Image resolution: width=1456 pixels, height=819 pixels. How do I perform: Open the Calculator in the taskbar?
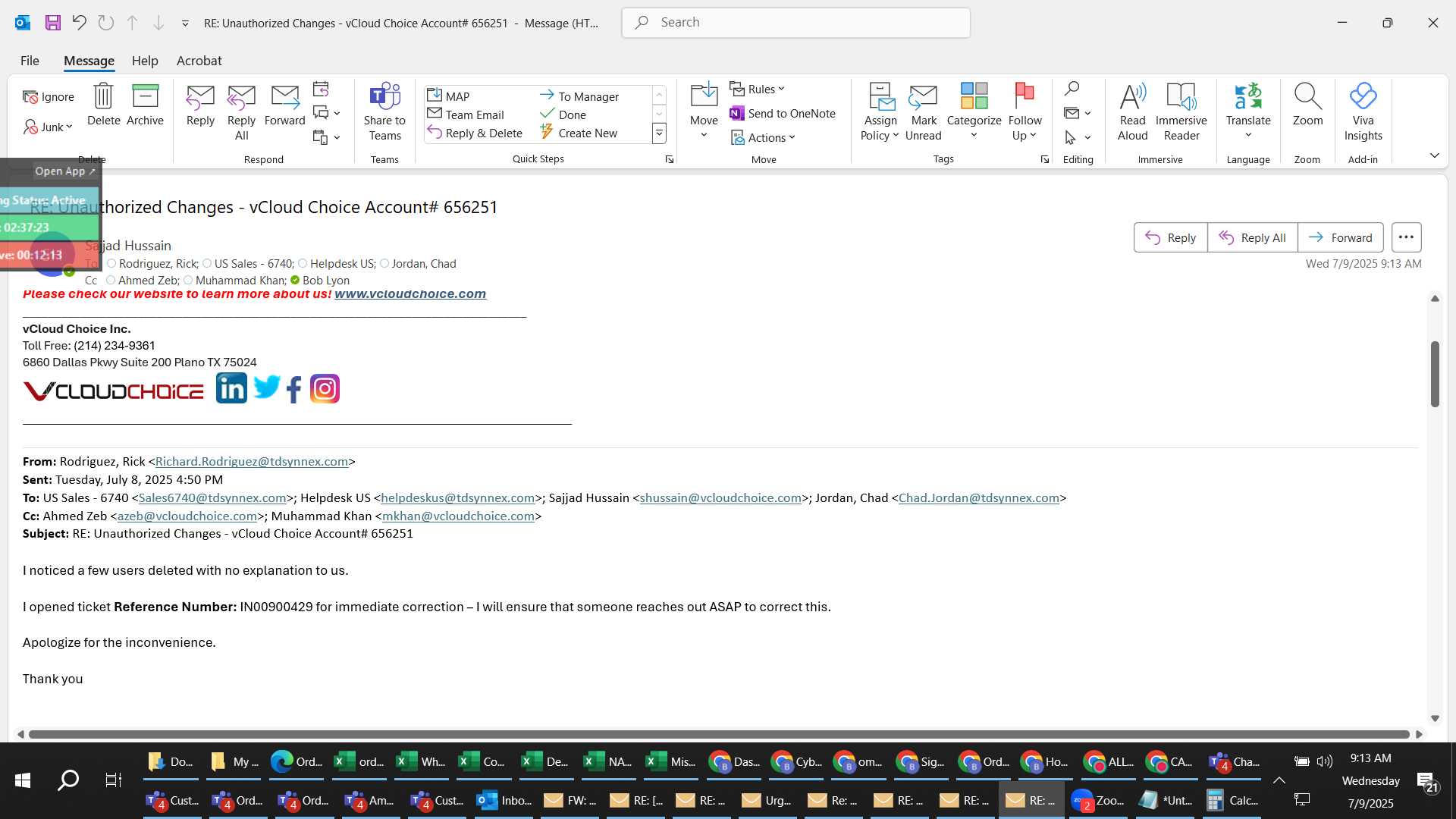[1233, 800]
